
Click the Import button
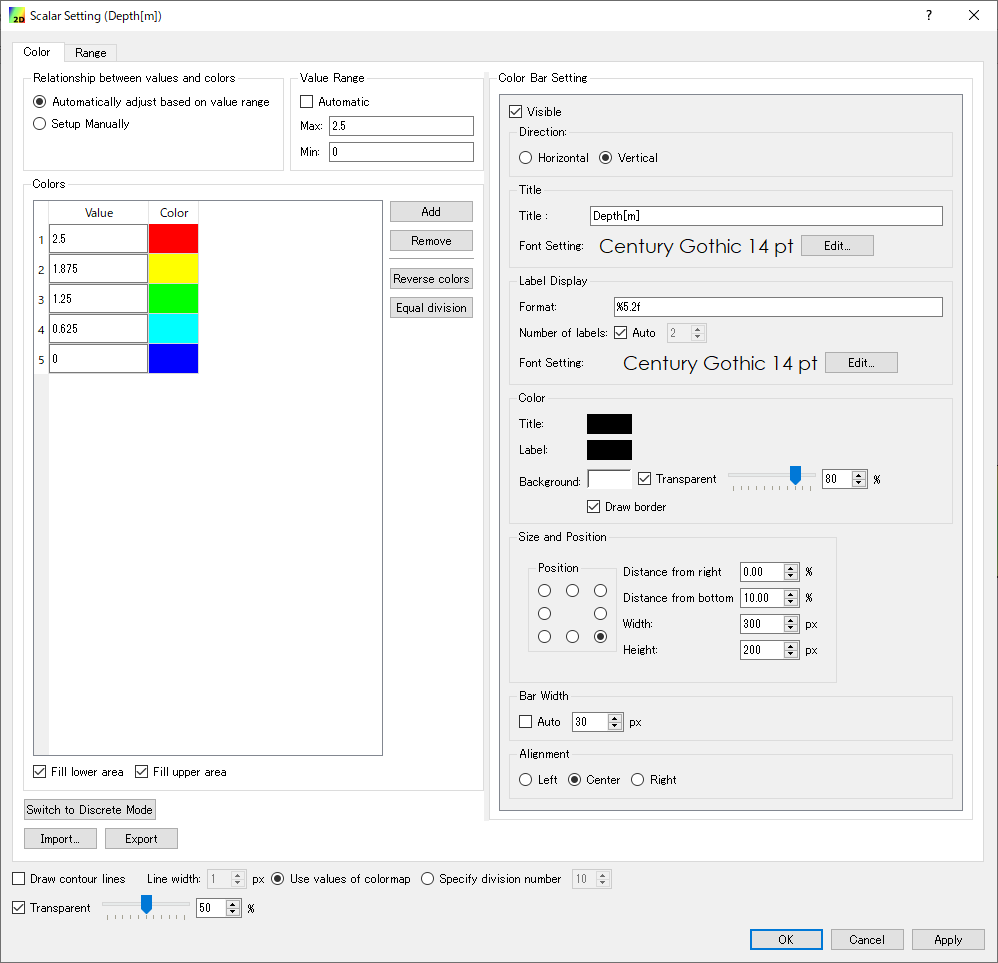pos(60,839)
